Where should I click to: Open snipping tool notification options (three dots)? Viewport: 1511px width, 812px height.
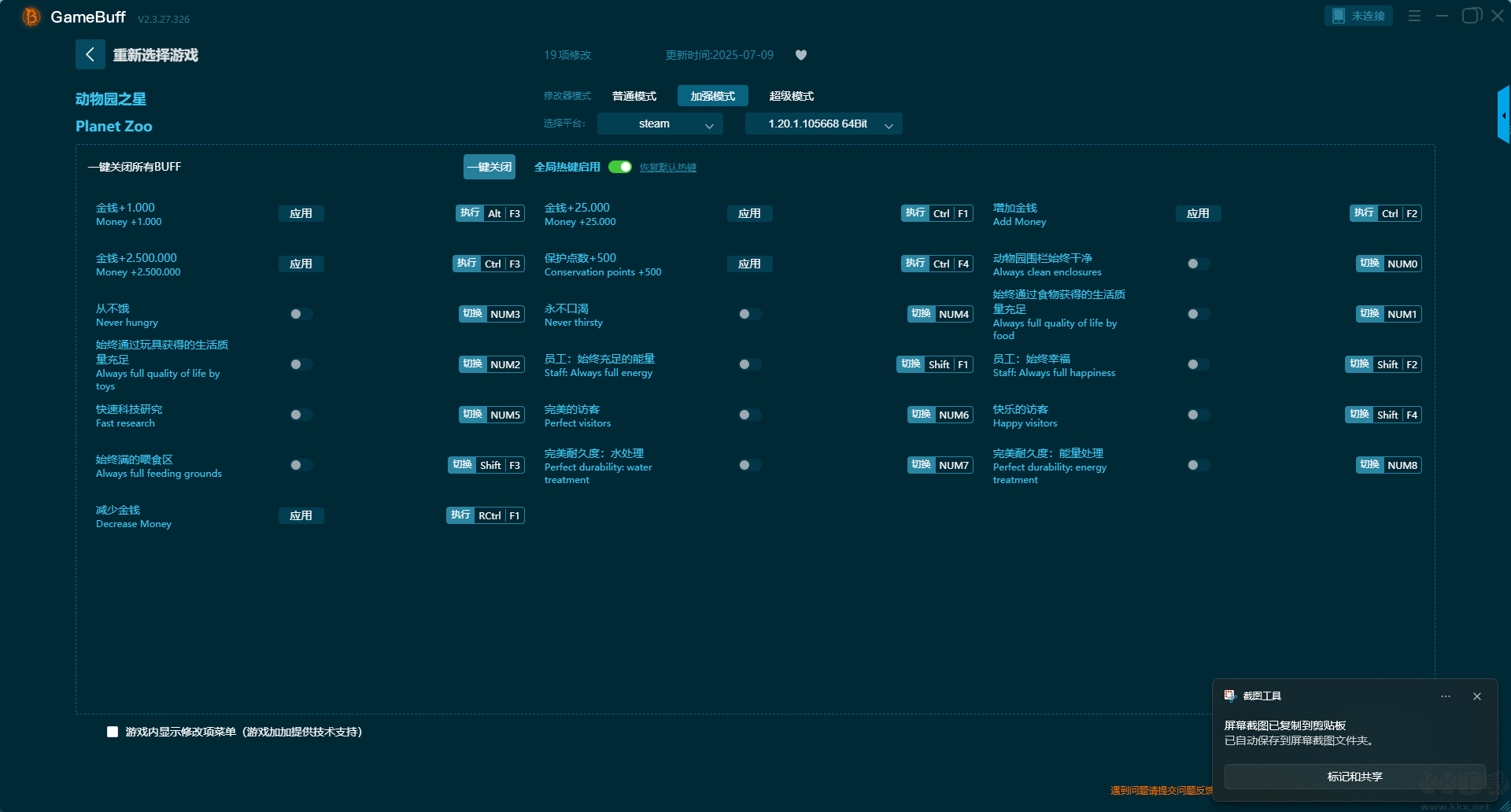coord(1446,696)
